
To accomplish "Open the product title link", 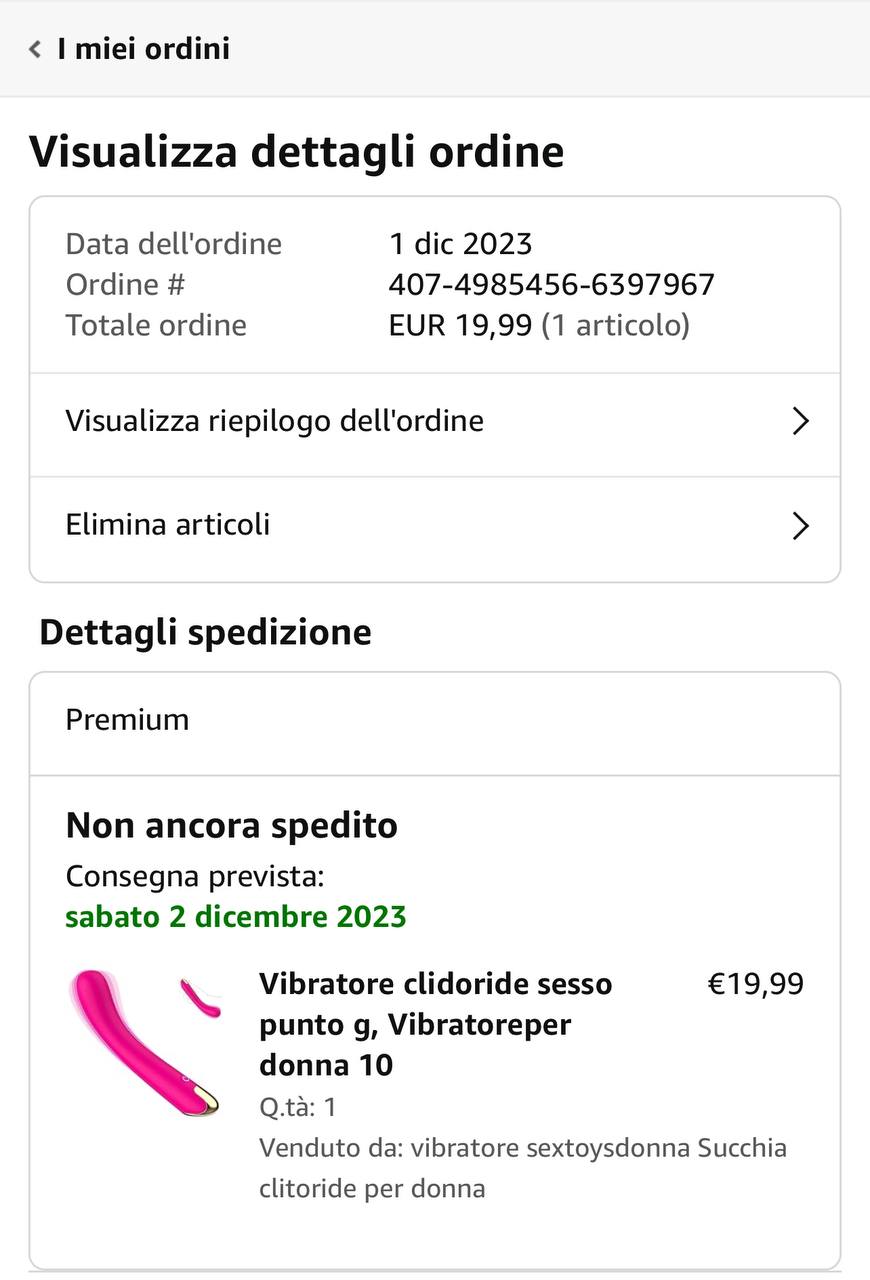I will pos(435,1024).
